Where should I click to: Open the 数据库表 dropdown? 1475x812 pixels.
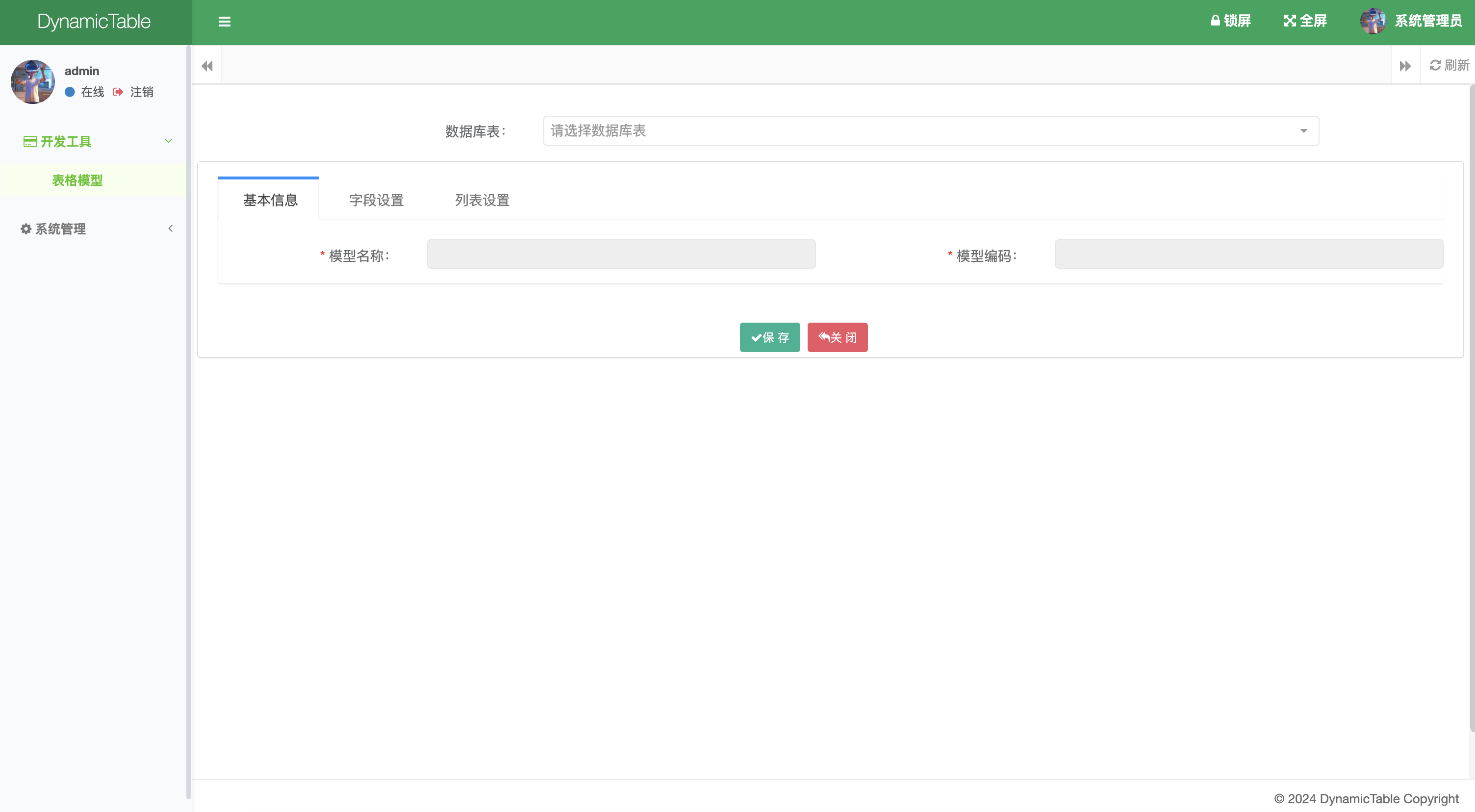[931, 131]
